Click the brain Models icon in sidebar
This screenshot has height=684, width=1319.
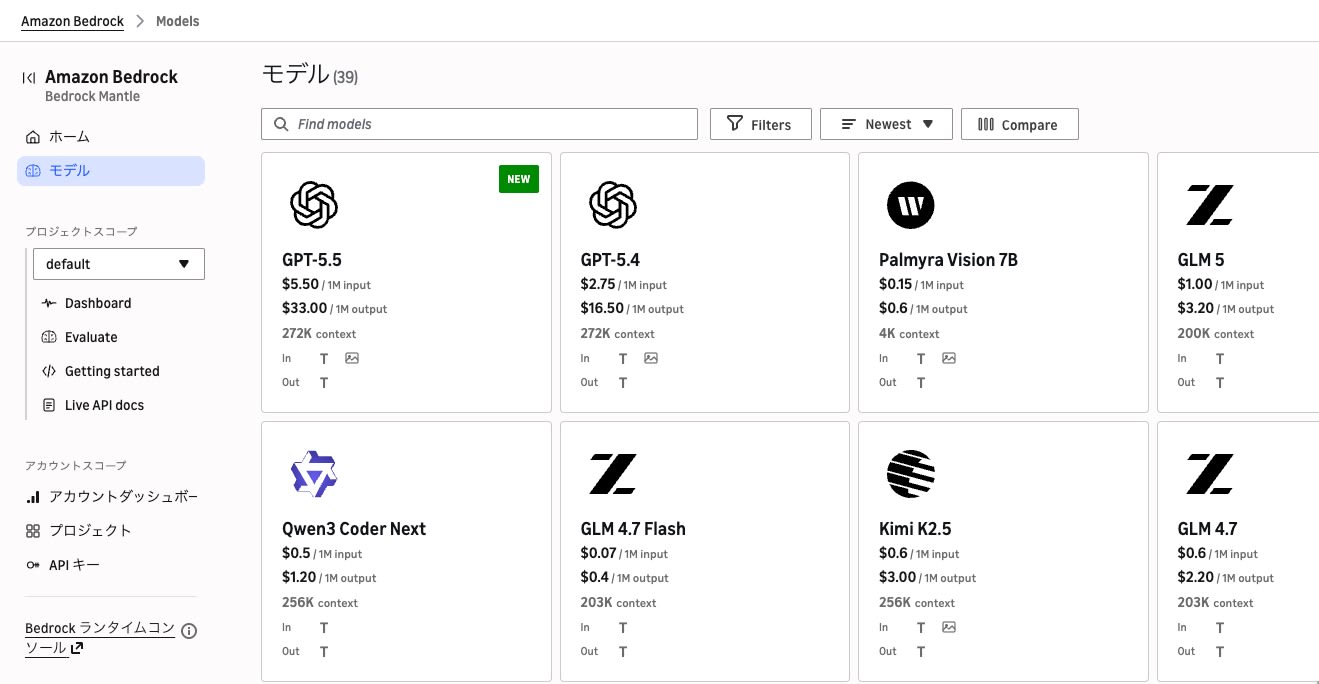(x=33, y=171)
